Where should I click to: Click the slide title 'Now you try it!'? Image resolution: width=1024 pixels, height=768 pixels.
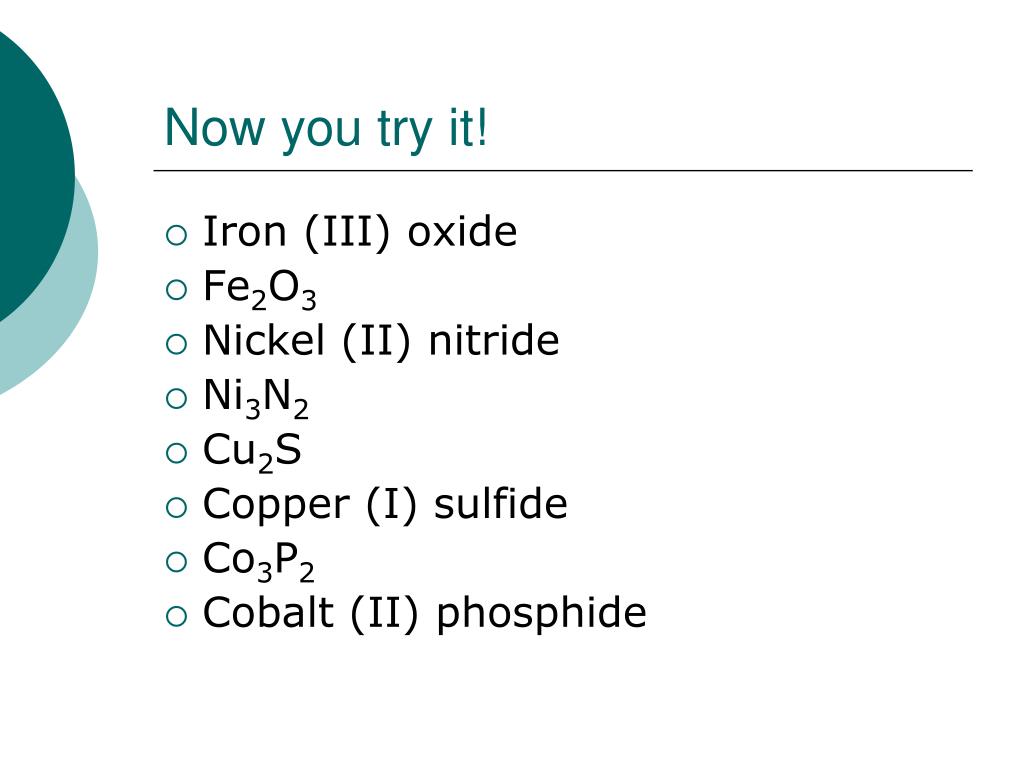click(x=326, y=129)
